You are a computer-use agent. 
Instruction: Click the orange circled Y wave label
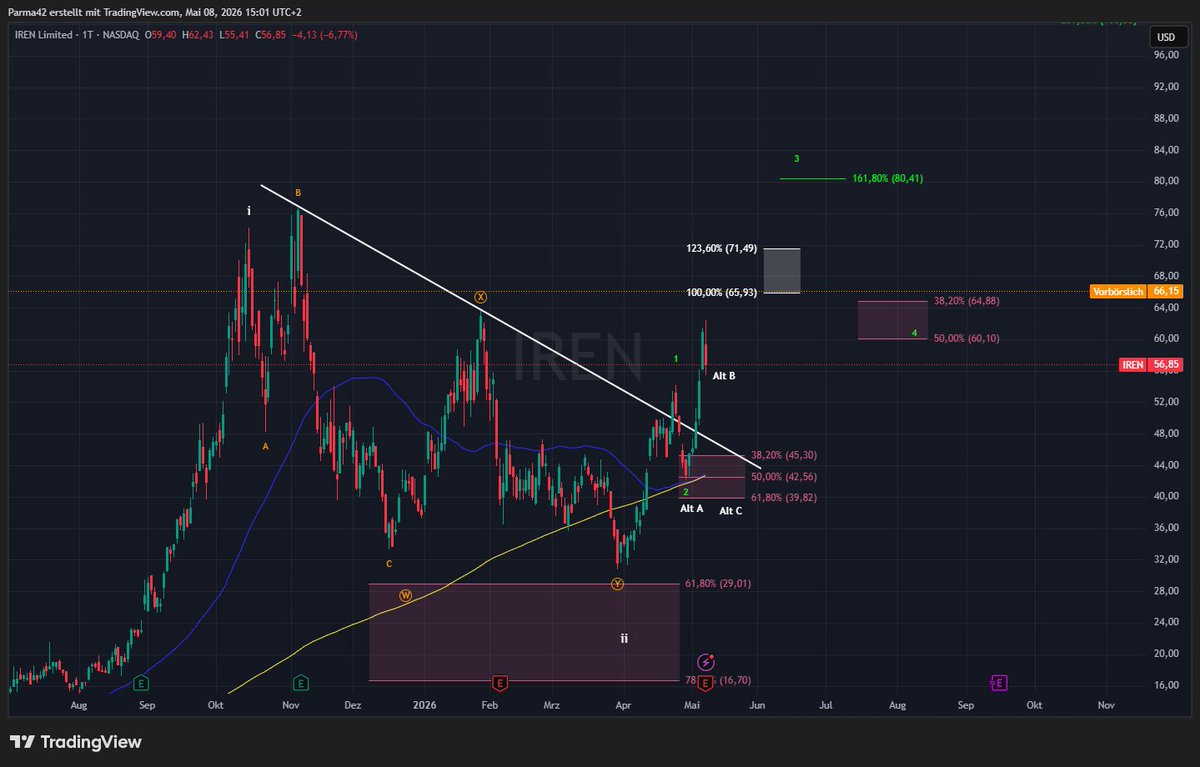(617, 584)
